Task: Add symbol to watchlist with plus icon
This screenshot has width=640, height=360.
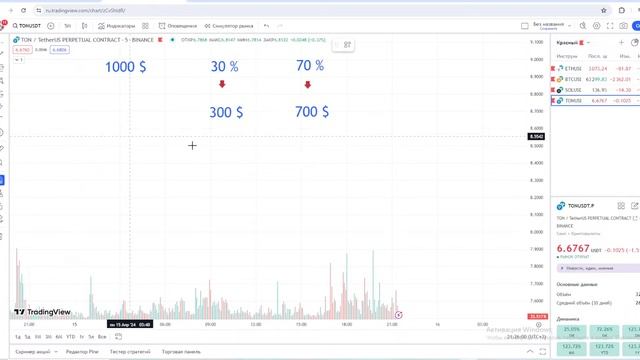Action: pyautogui.click(x=621, y=42)
